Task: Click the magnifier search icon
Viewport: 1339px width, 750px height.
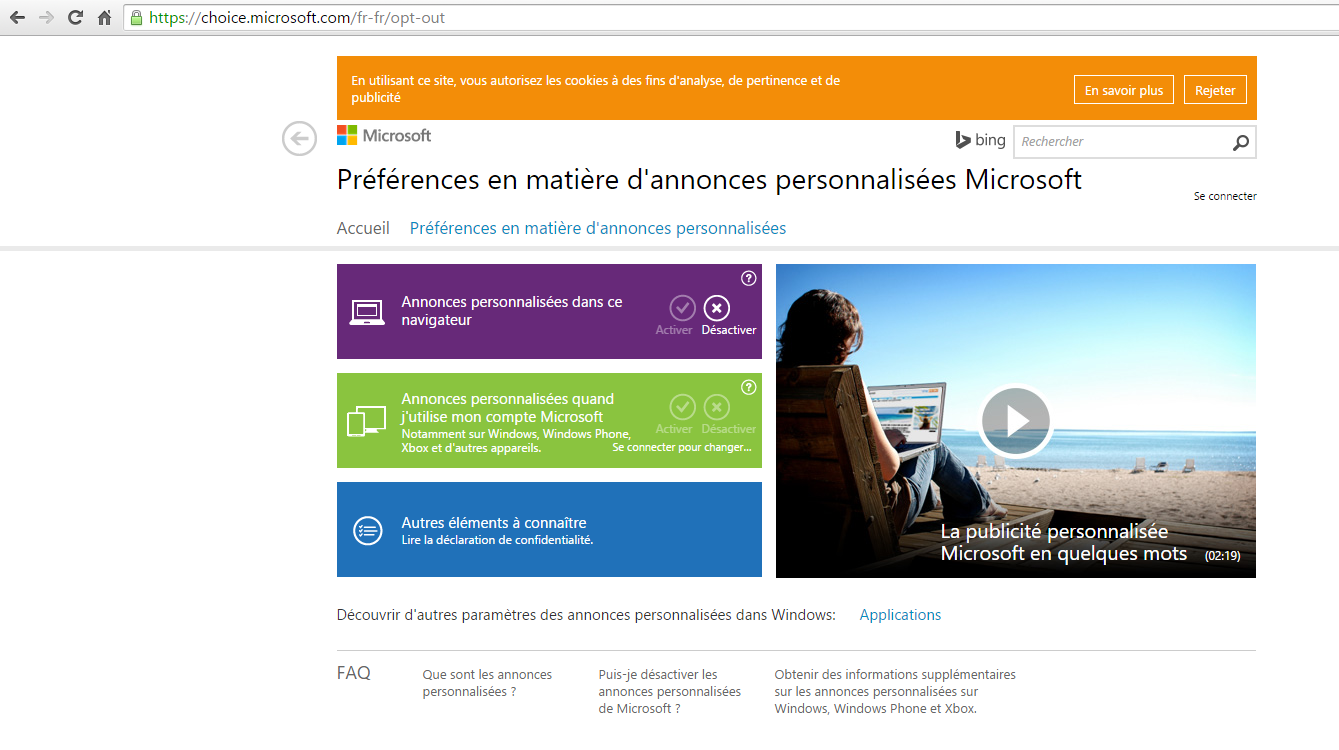Action: 1241,142
